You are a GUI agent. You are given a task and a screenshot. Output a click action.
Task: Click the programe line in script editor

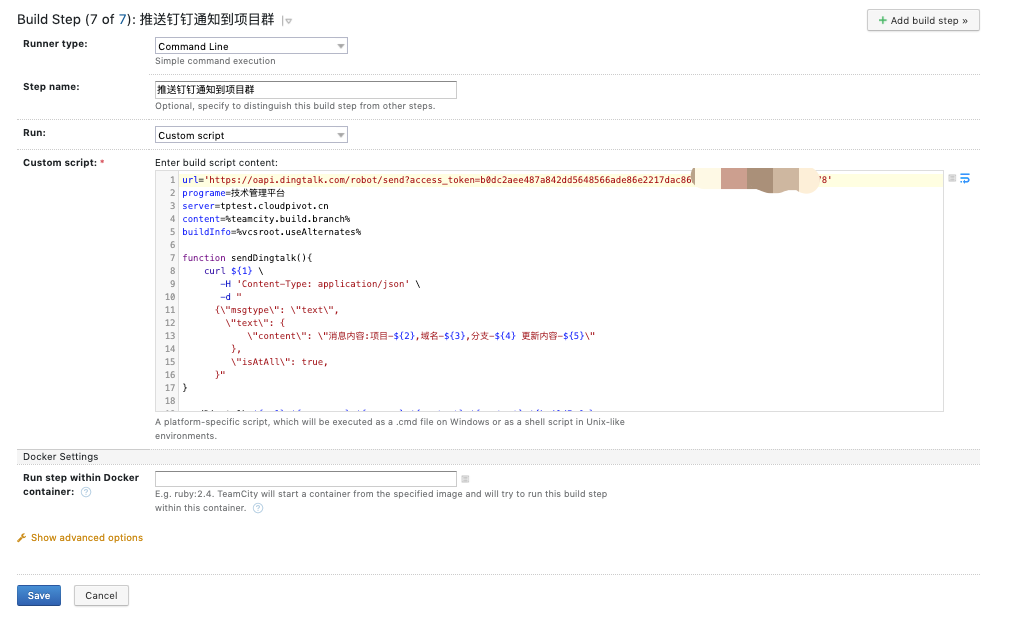234,193
